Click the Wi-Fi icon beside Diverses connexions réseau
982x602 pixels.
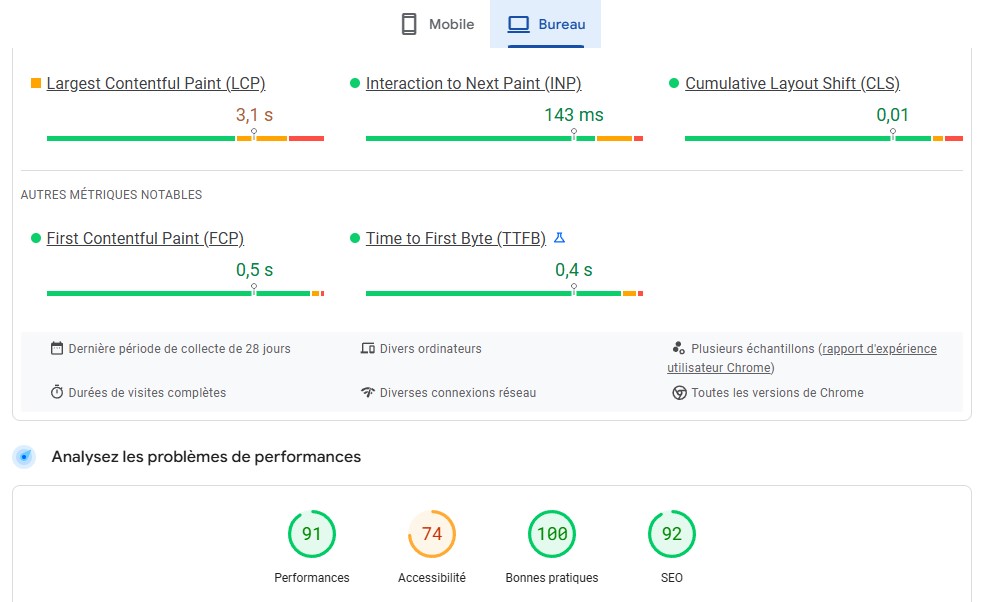(x=368, y=392)
